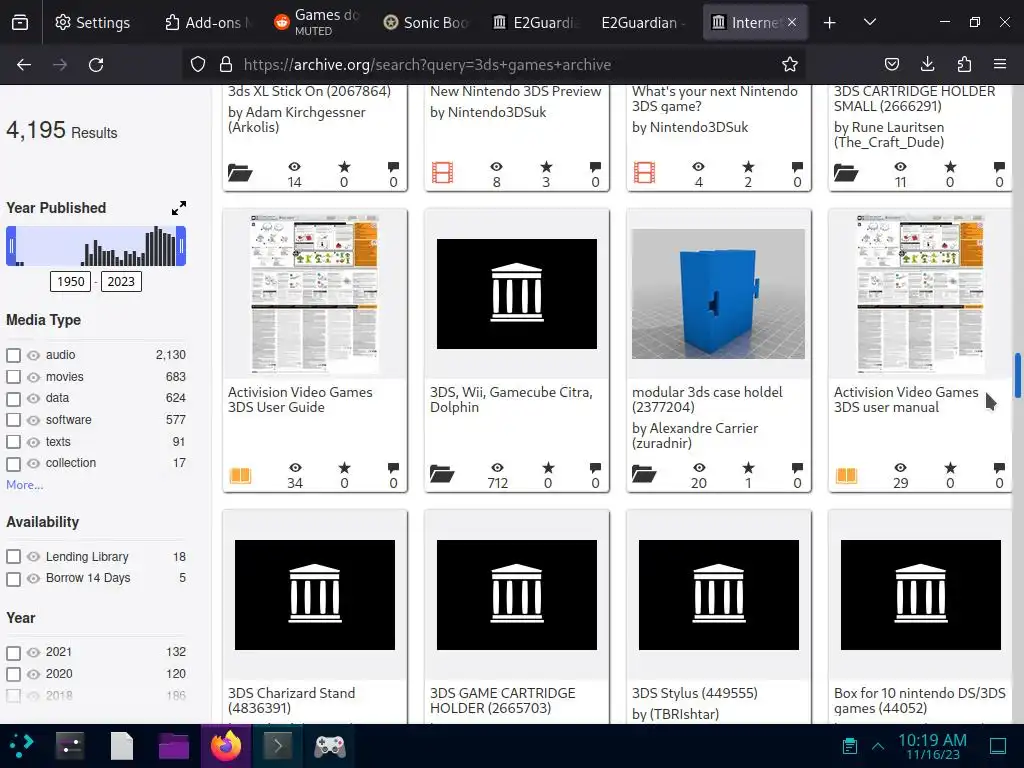The width and height of the screenshot is (1024, 768).
Task: Open the Firefox hamburger menu
Action: pyautogui.click(x=1000, y=64)
